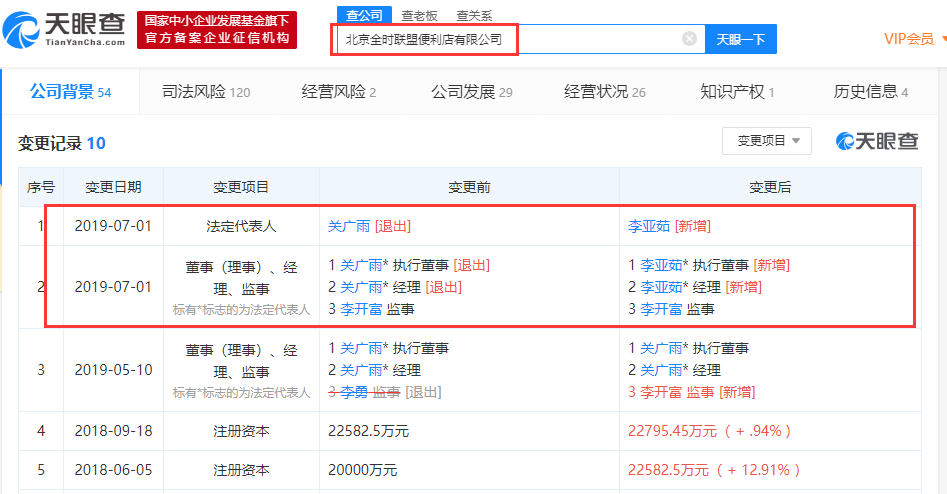Click the TianYanCha logo at top left
The image size is (947, 494).
tap(64, 30)
